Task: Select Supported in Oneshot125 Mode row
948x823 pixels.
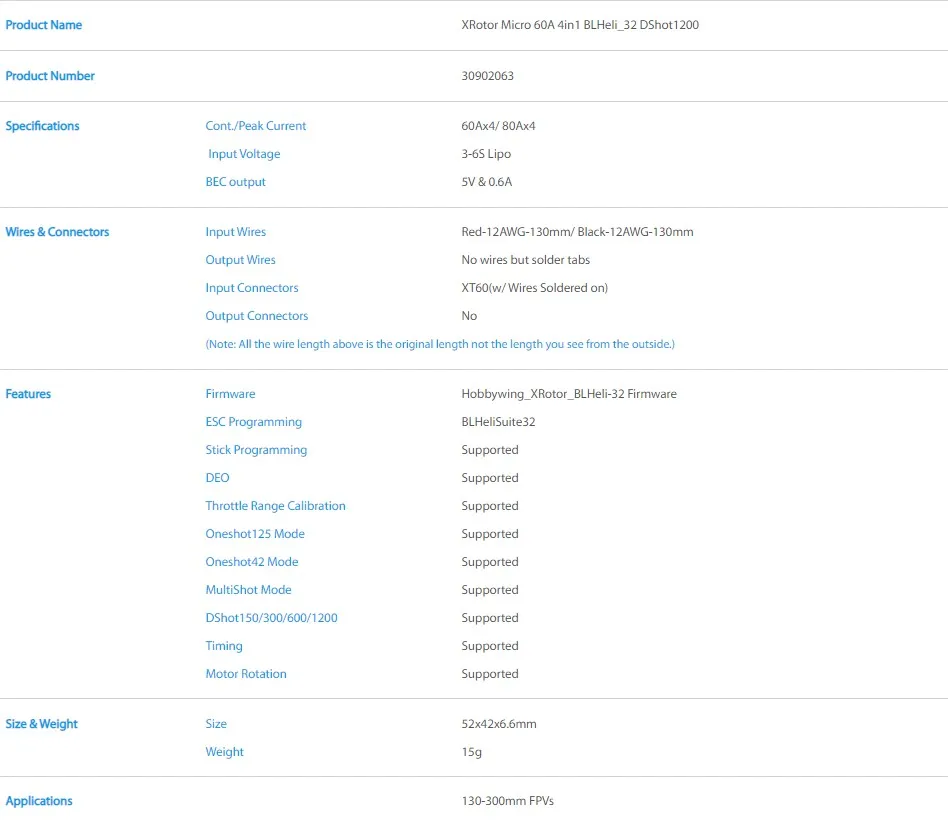Action: click(x=490, y=534)
